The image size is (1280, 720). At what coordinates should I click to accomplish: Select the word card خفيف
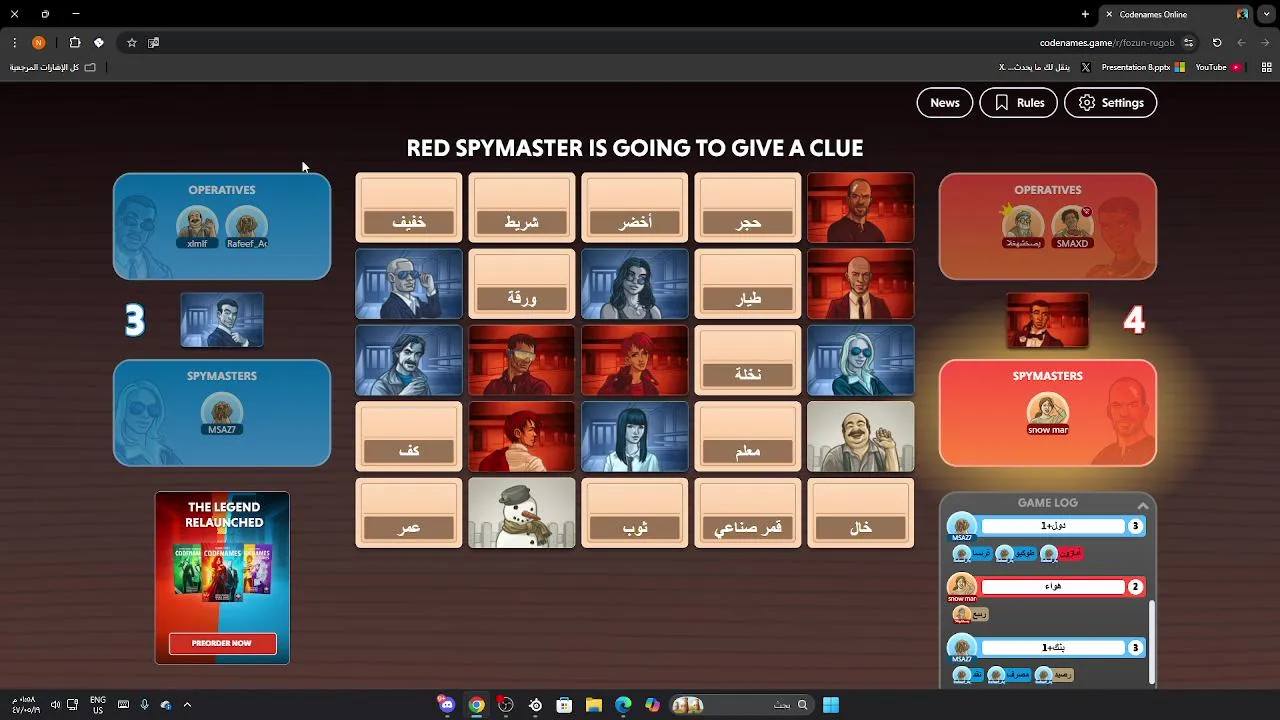(x=408, y=208)
